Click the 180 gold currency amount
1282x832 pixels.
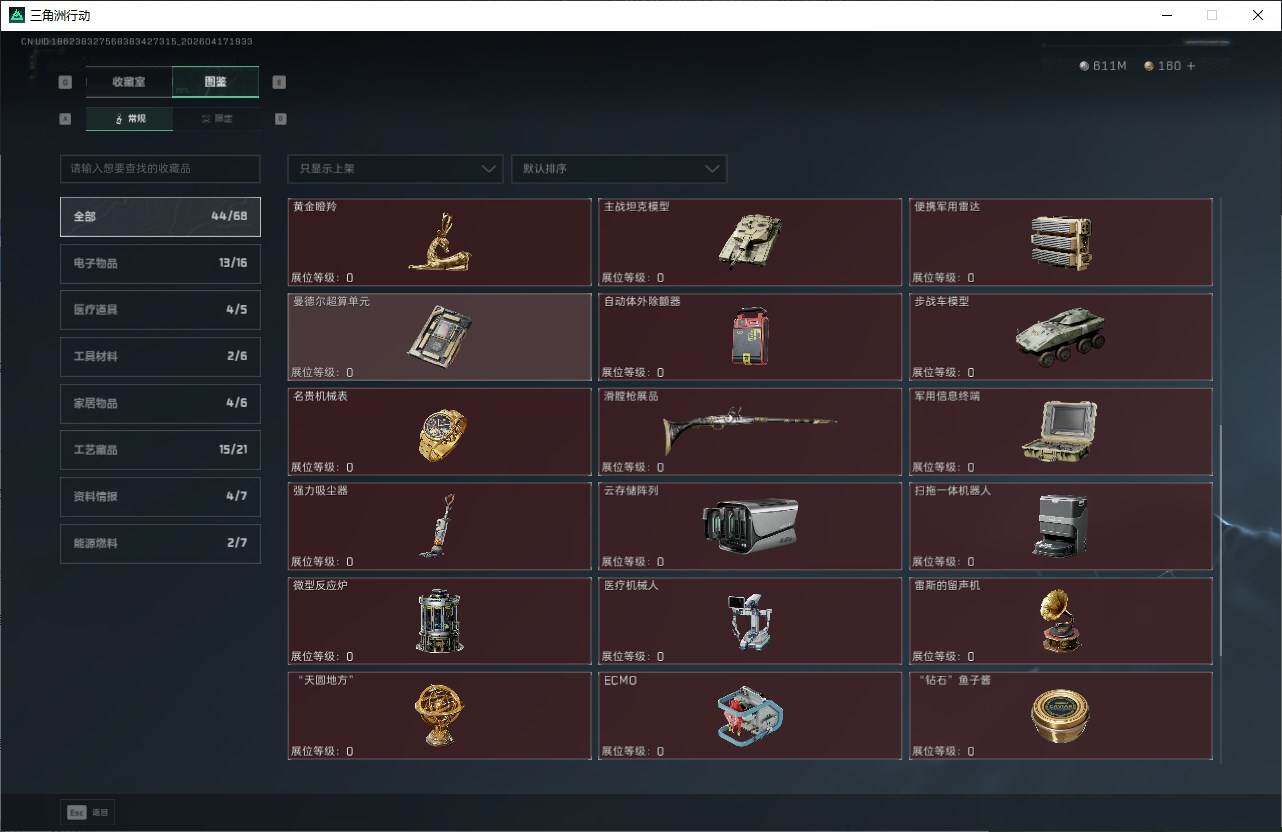click(x=1169, y=66)
